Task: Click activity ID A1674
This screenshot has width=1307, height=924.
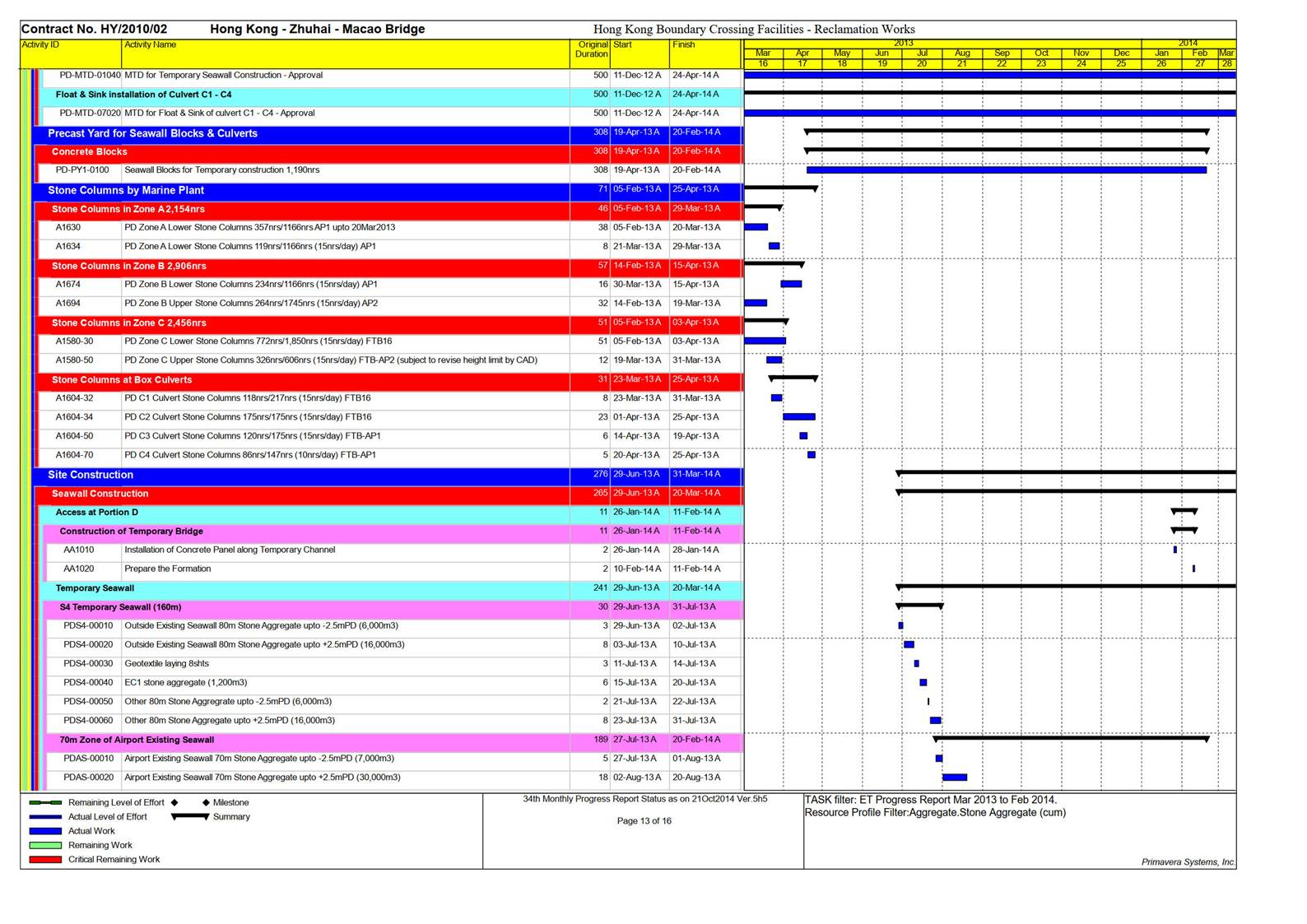Action: (68, 284)
